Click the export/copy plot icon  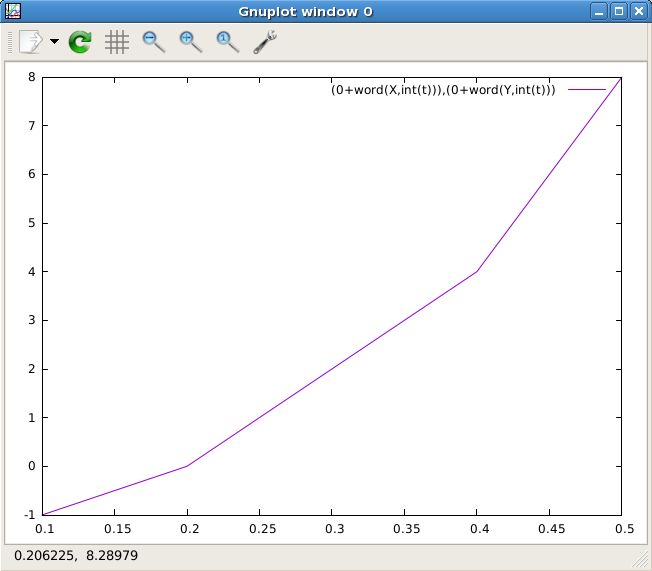coord(31,41)
